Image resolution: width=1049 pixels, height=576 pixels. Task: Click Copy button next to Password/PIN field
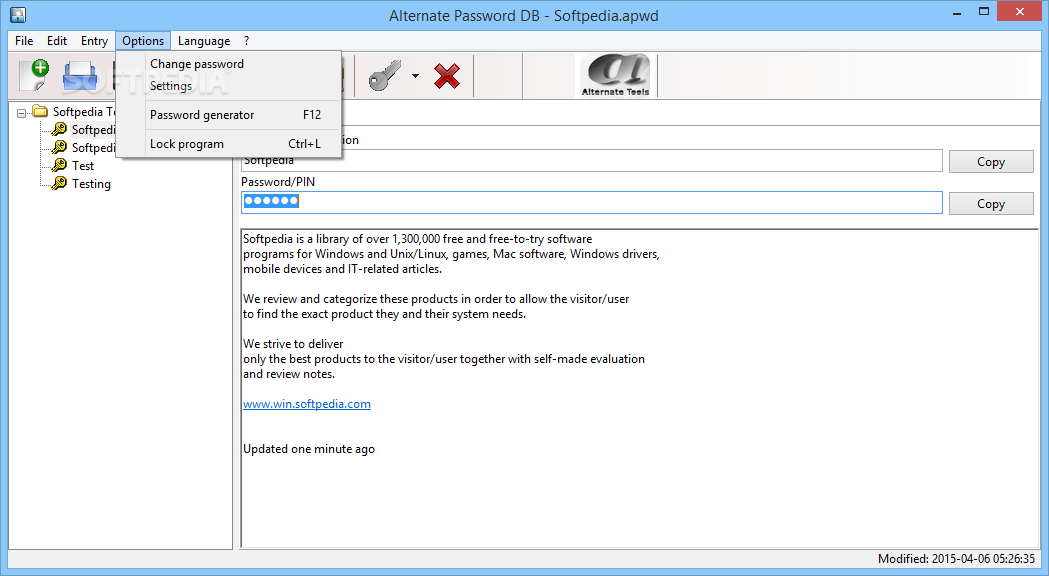pyautogui.click(x=991, y=203)
